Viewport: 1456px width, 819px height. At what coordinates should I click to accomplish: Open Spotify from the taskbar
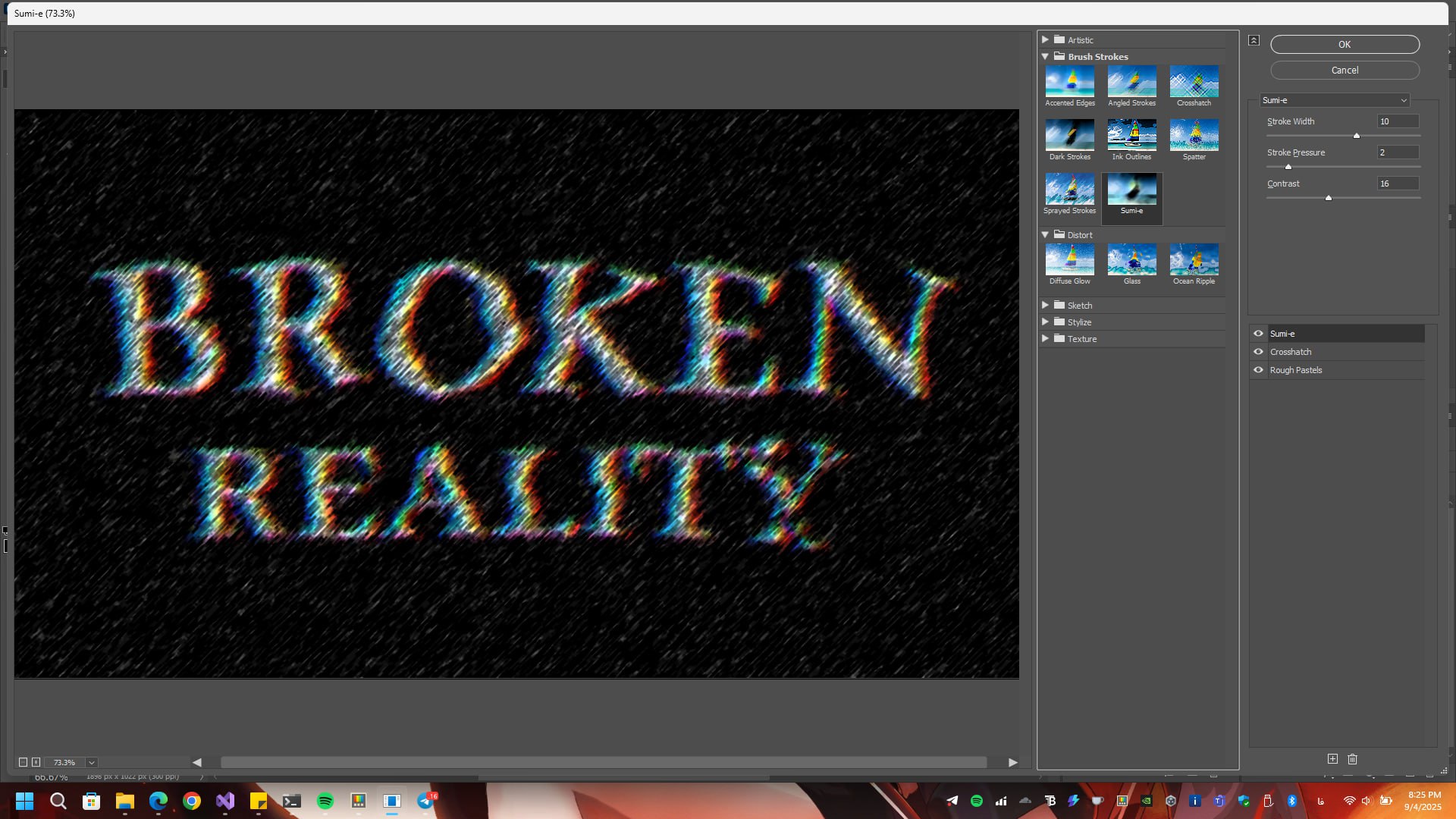coord(325,801)
